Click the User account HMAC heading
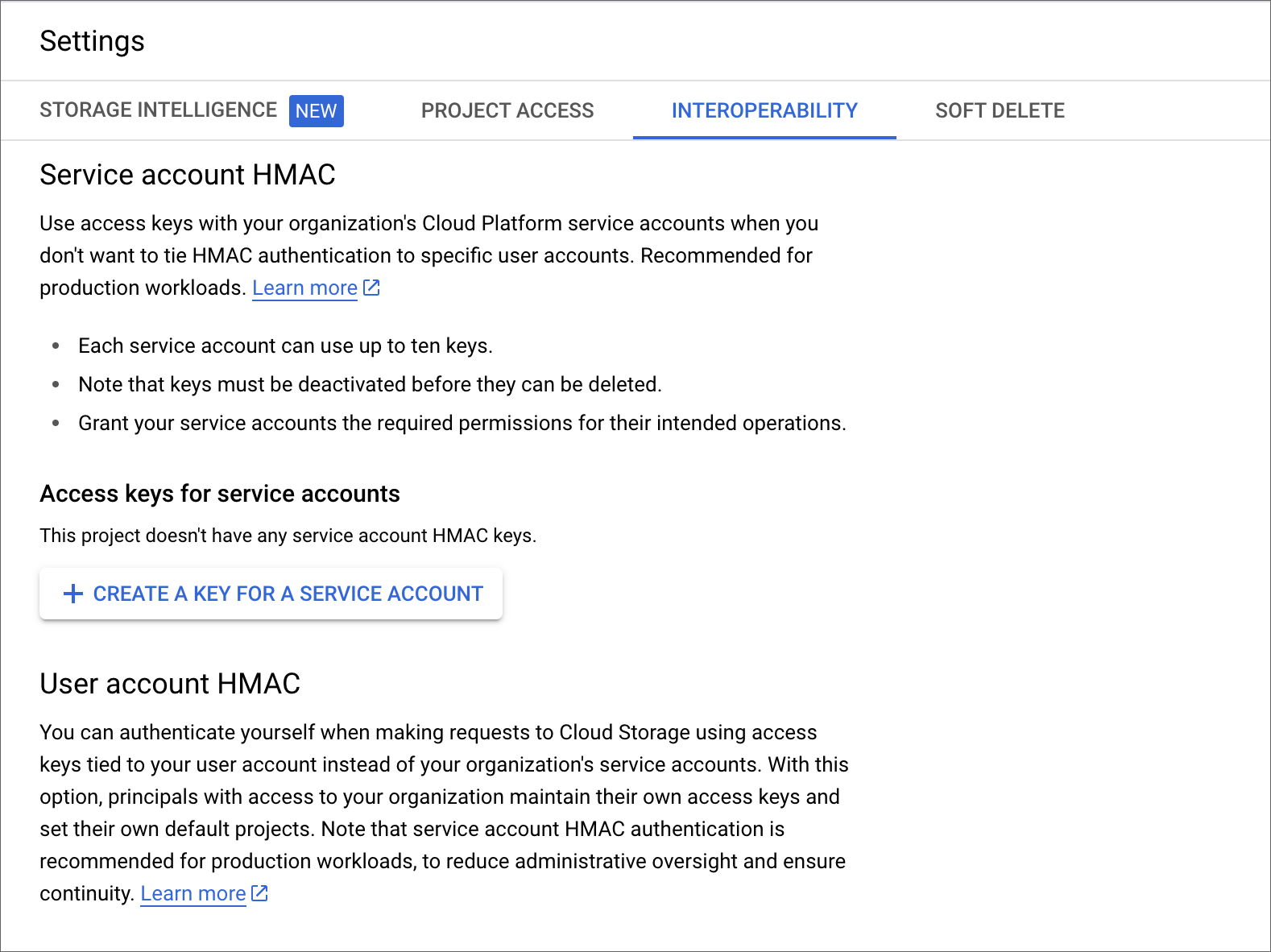The width and height of the screenshot is (1271, 952). 170,683
